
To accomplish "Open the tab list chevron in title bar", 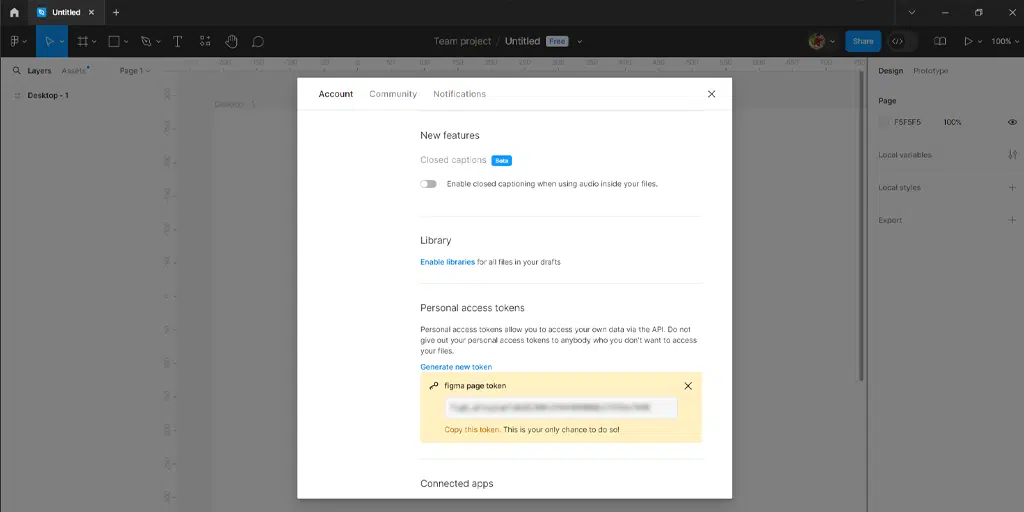I will pyautogui.click(x=912, y=12).
